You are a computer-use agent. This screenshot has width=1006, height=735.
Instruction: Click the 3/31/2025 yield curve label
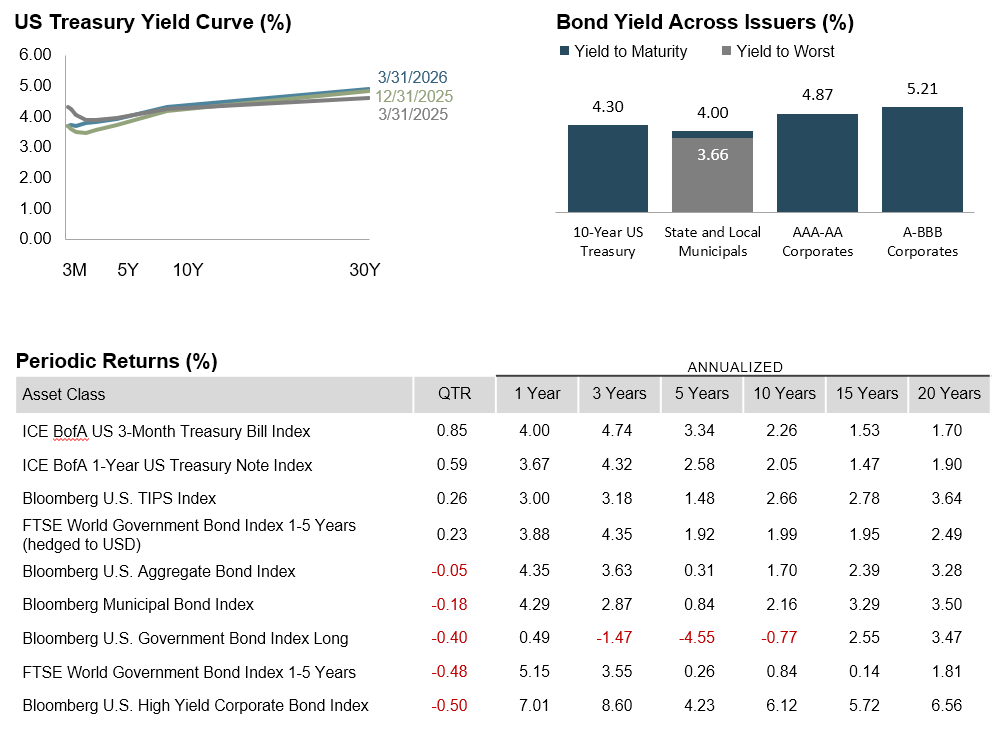[412, 114]
